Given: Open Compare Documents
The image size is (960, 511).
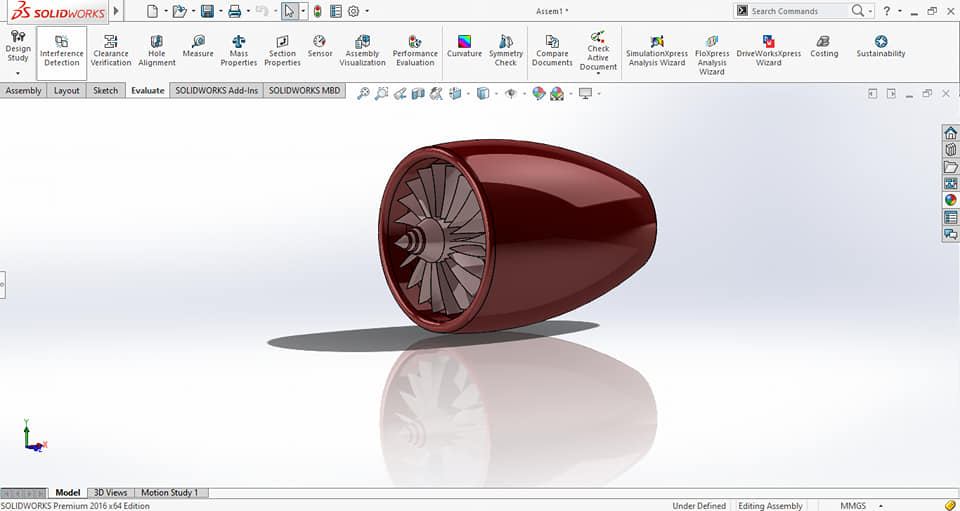Looking at the screenshot, I should [552, 50].
